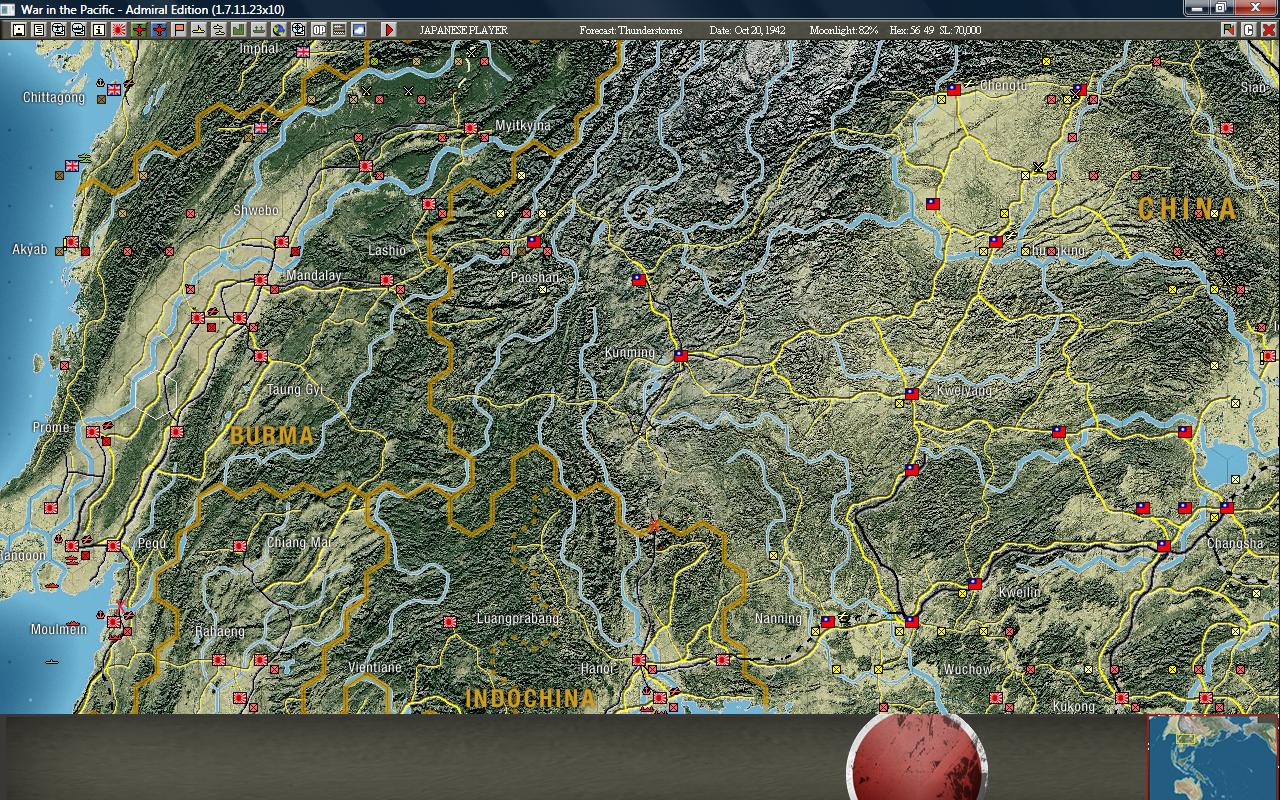This screenshot has height=800, width=1280.
Task: Select the Japanese unit at Myitkyina
Action: pyautogui.click(x=470, y=128)
